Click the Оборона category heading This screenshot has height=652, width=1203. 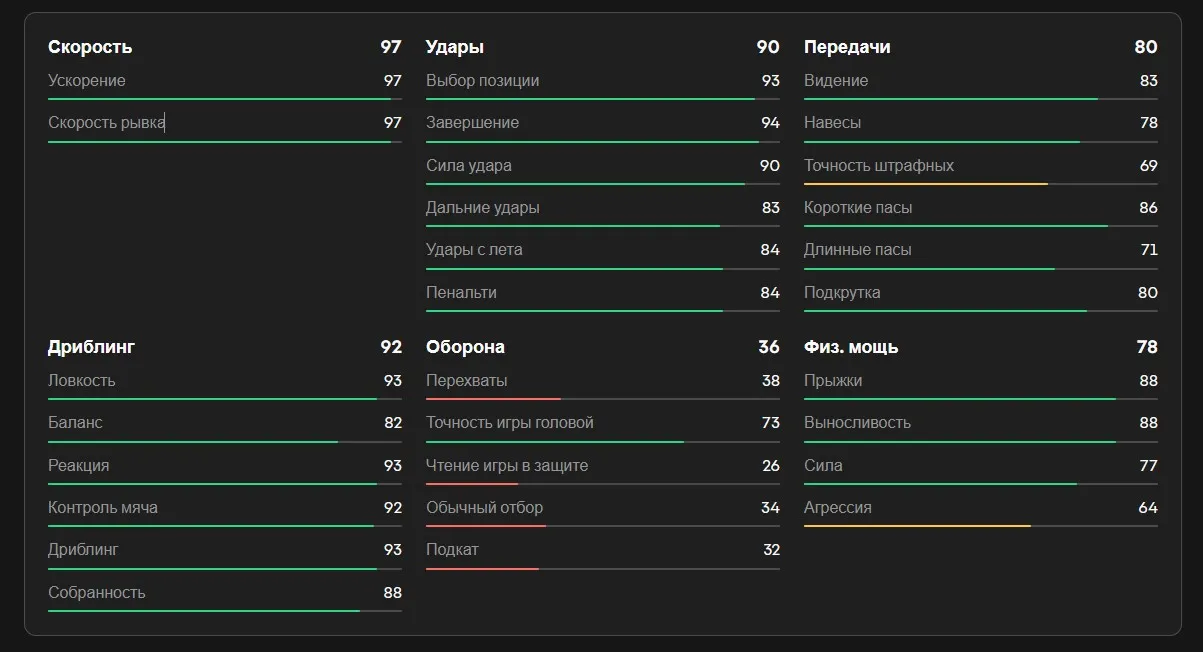click(x=465, y=347)
